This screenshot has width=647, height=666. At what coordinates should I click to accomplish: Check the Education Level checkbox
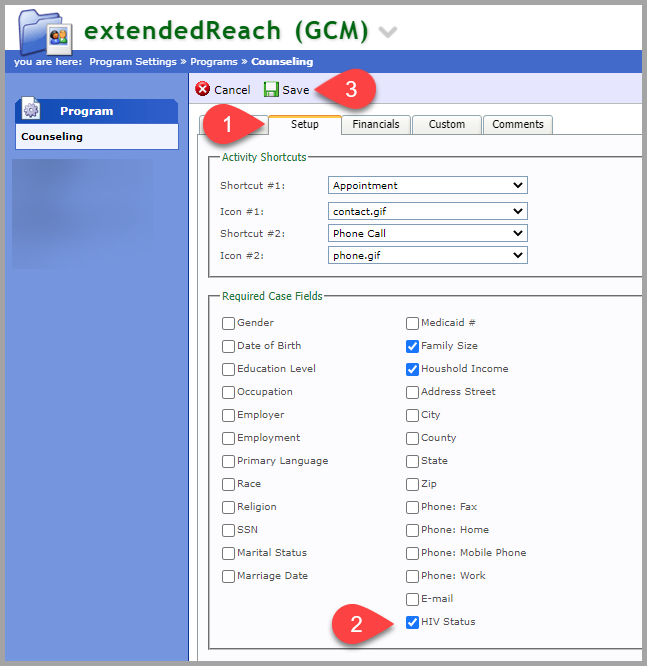pos(228,369)
